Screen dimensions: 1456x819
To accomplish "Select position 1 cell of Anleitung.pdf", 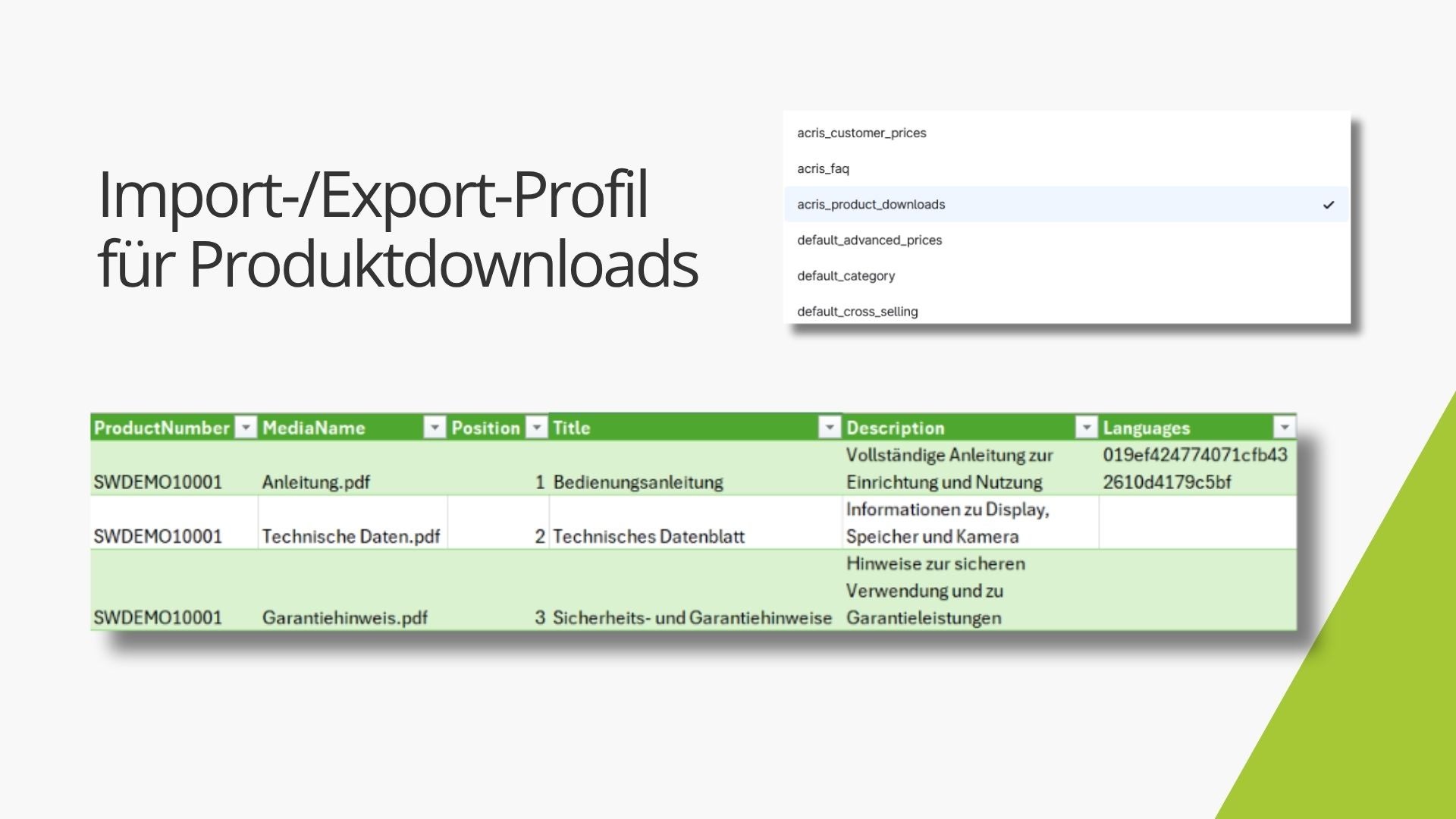I will 498,469.
